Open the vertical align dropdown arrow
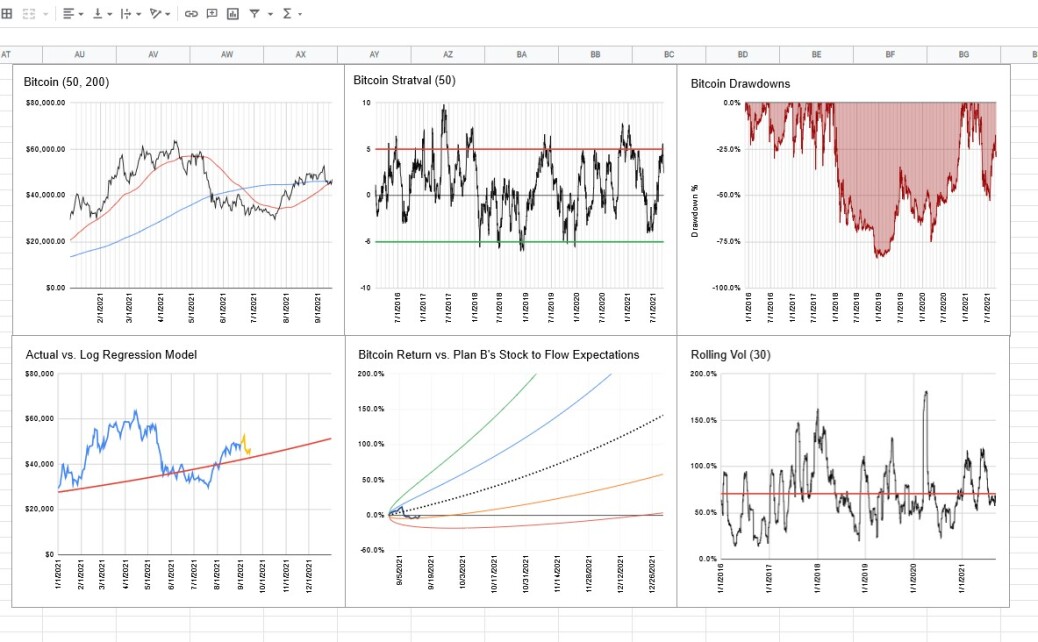 (110, 14)
